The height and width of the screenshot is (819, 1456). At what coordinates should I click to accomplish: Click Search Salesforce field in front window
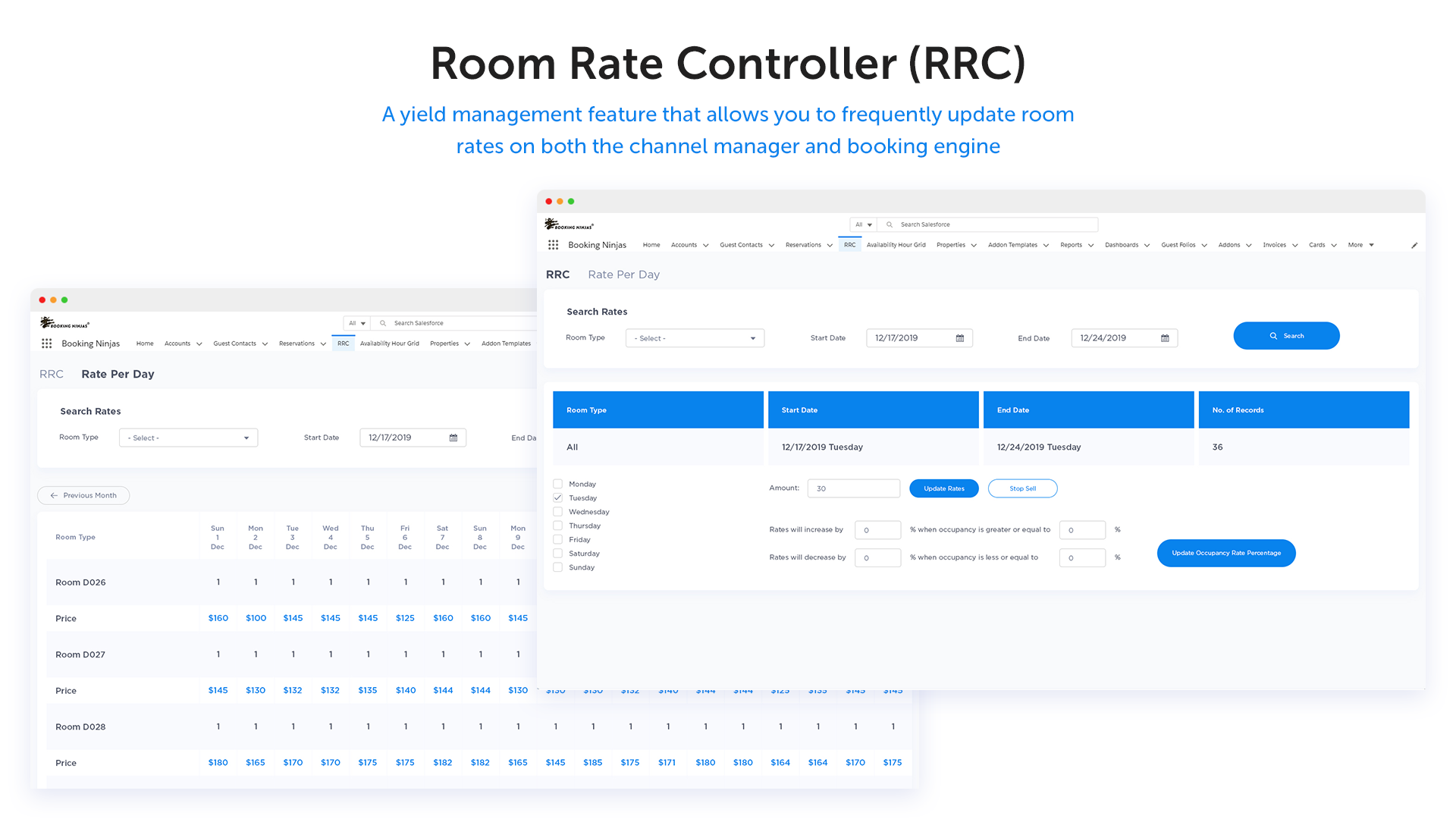[987, 224]
